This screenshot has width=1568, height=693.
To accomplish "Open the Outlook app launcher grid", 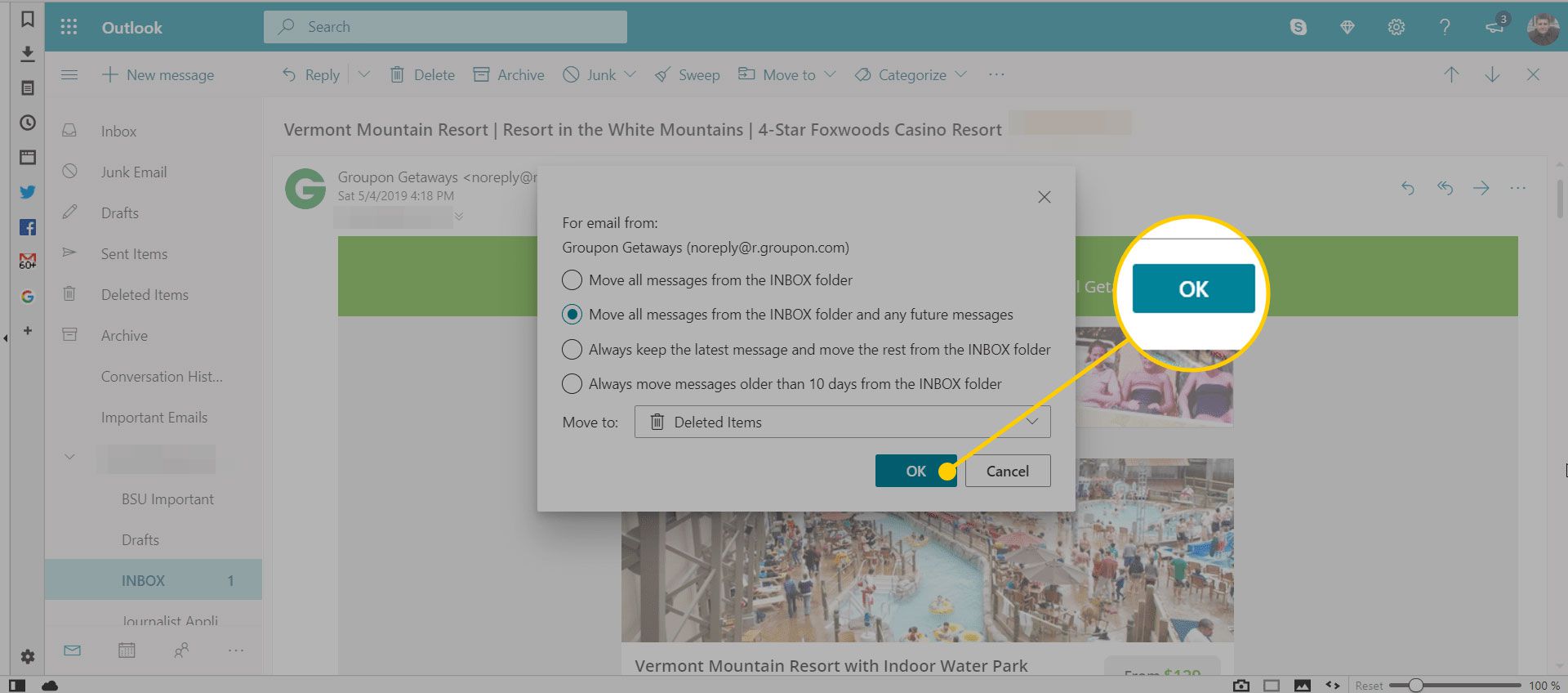I will (x=69, y=27).
